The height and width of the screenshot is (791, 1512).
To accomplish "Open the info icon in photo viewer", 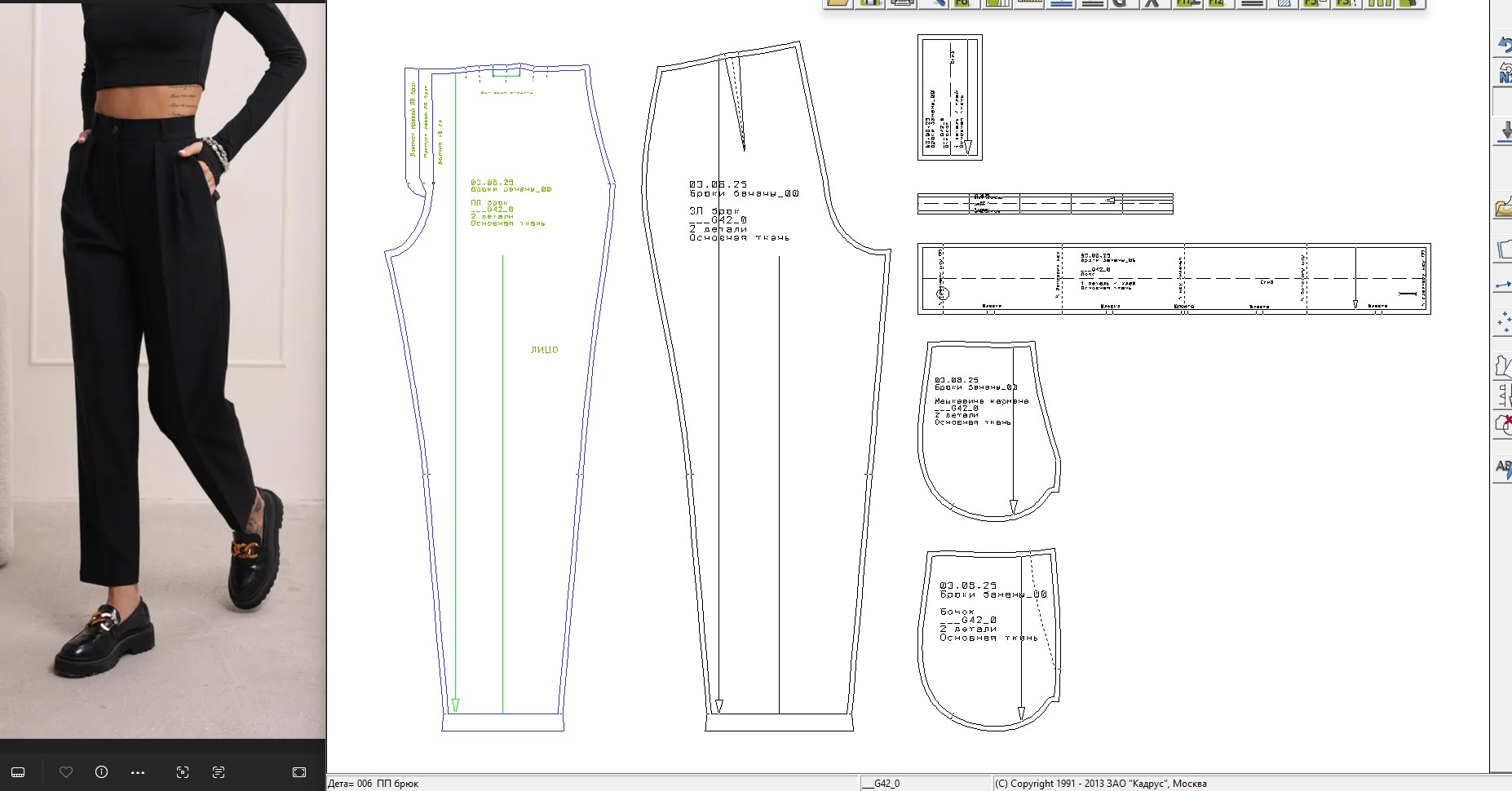I will [x=101, y=772].
